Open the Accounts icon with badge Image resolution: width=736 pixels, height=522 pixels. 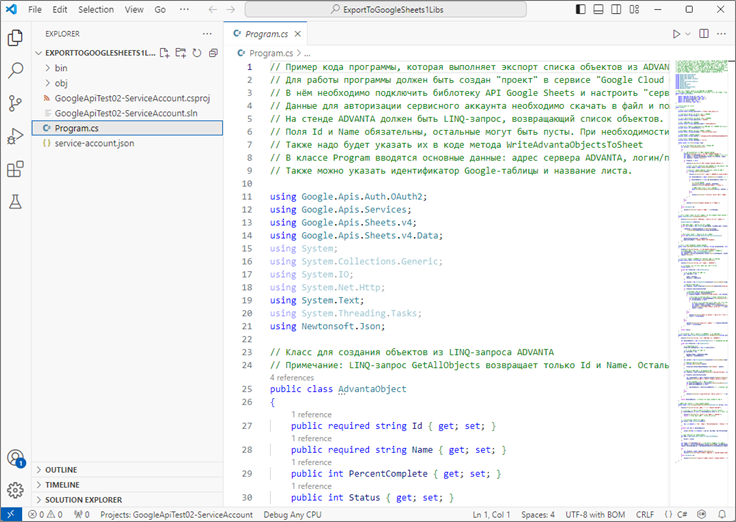click(15, 458)
